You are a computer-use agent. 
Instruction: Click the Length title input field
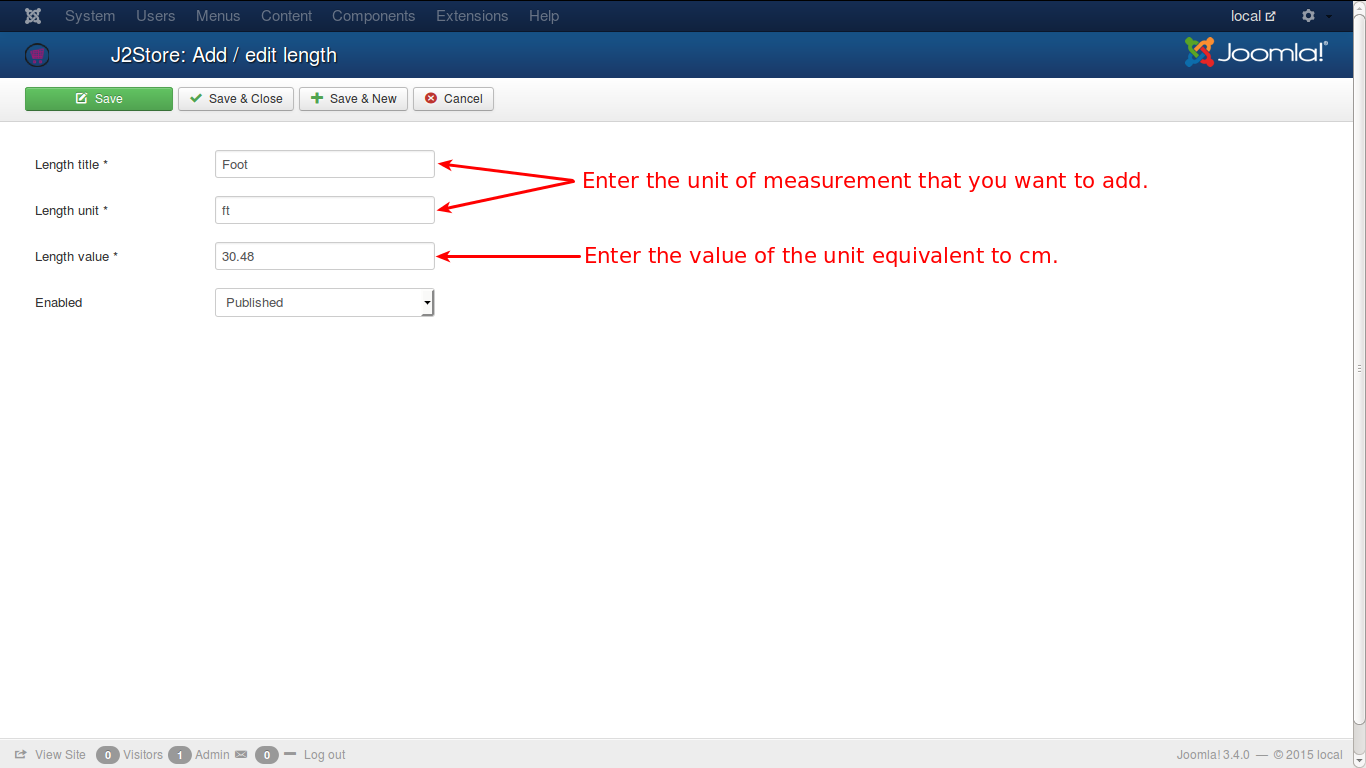tap(324, 164)
